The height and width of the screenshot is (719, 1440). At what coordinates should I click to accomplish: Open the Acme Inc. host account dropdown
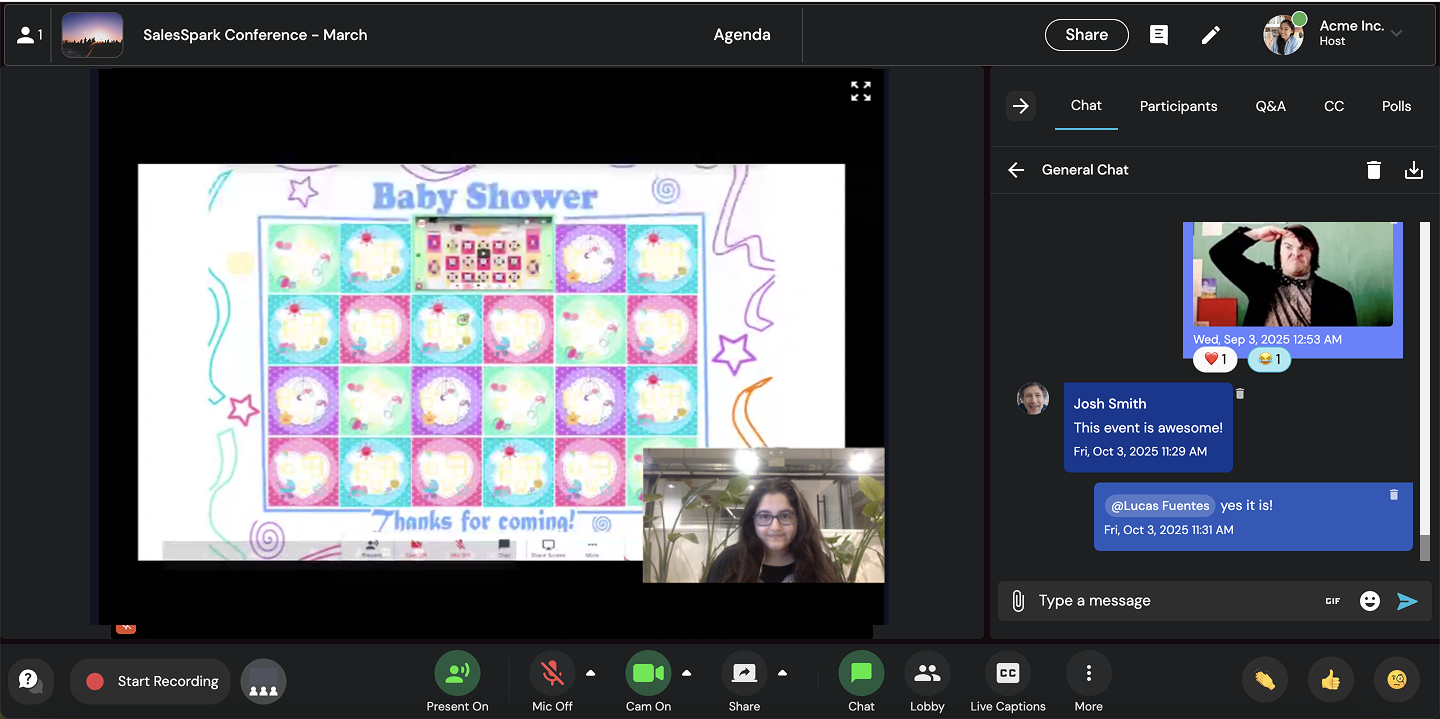[x=1396, y=34]
